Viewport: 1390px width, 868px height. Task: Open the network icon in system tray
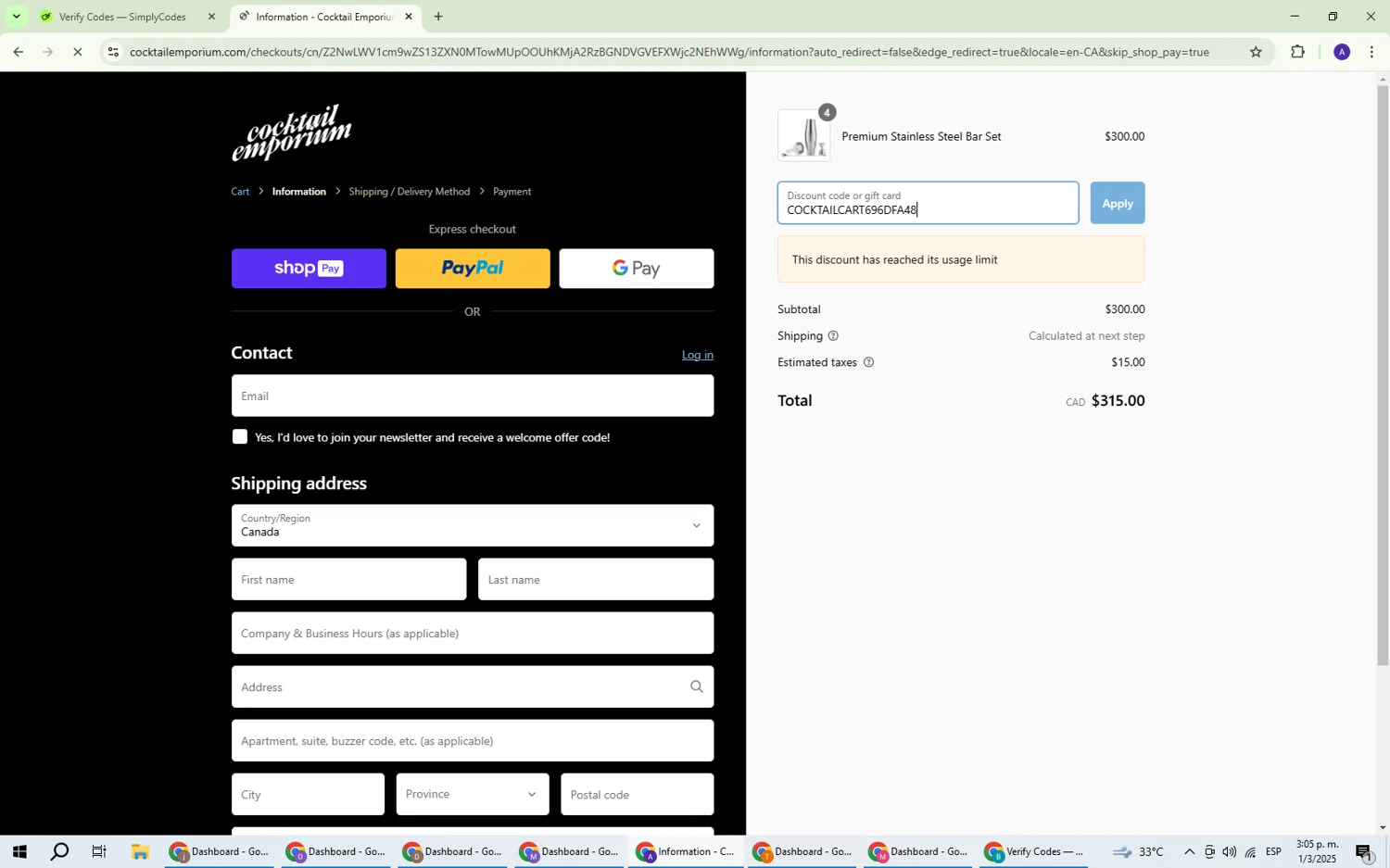click(1250, 852)
